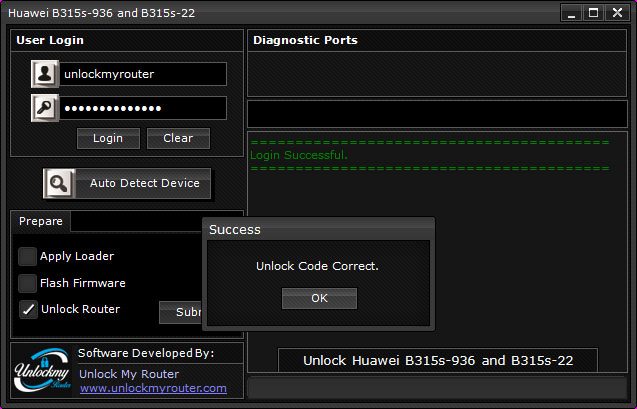Screen dimensions: 637x409
Task: Focus the masked password field
Action: click(143, 108)
